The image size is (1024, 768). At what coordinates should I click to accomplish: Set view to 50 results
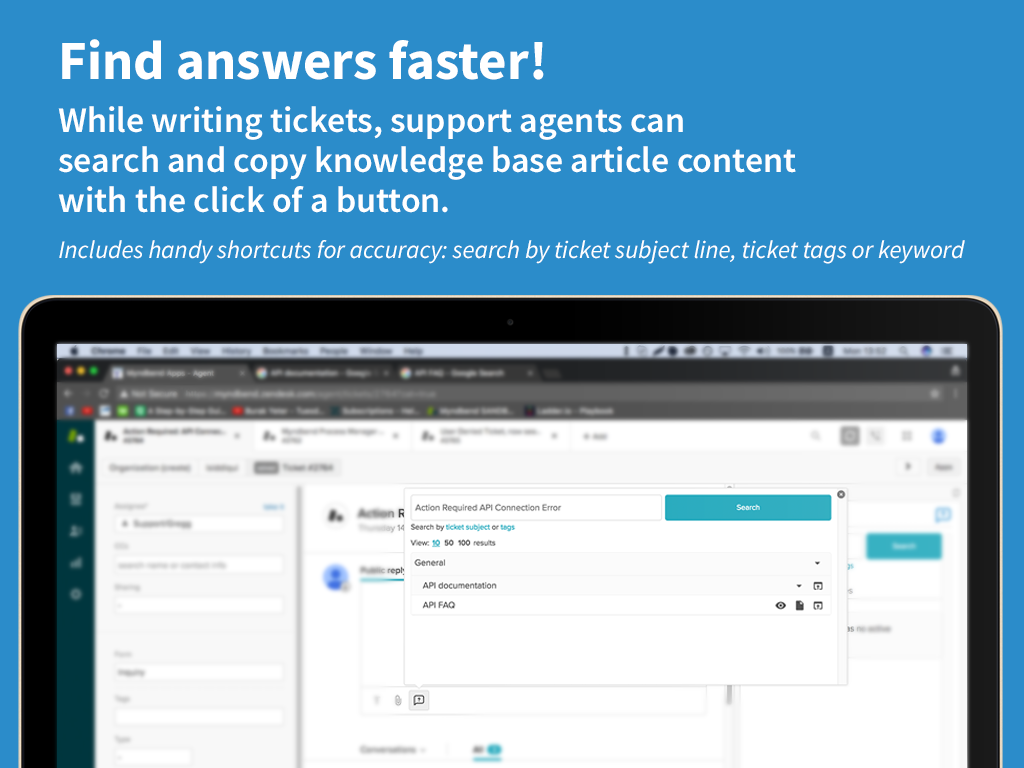click(449, 543)
